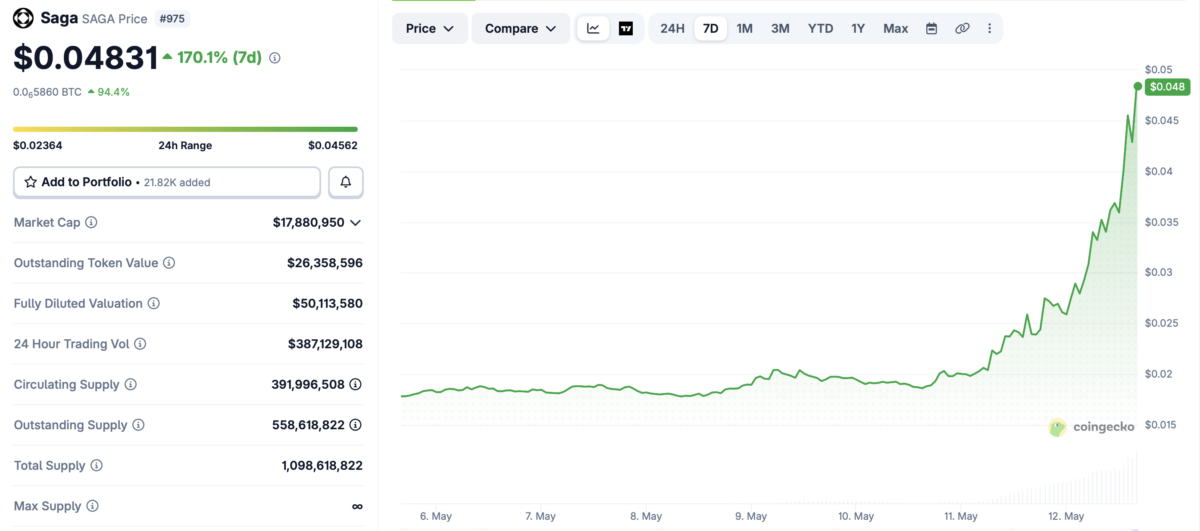Click the #975 rank badge
Viewport: 1200px width, 531px height.
173,18
